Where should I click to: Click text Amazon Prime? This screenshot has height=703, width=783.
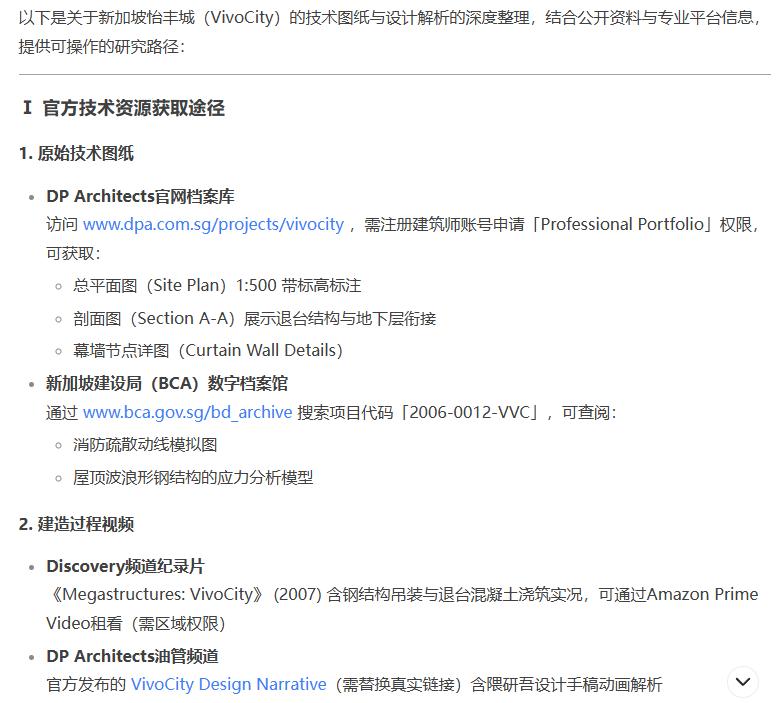click(702, 594)
